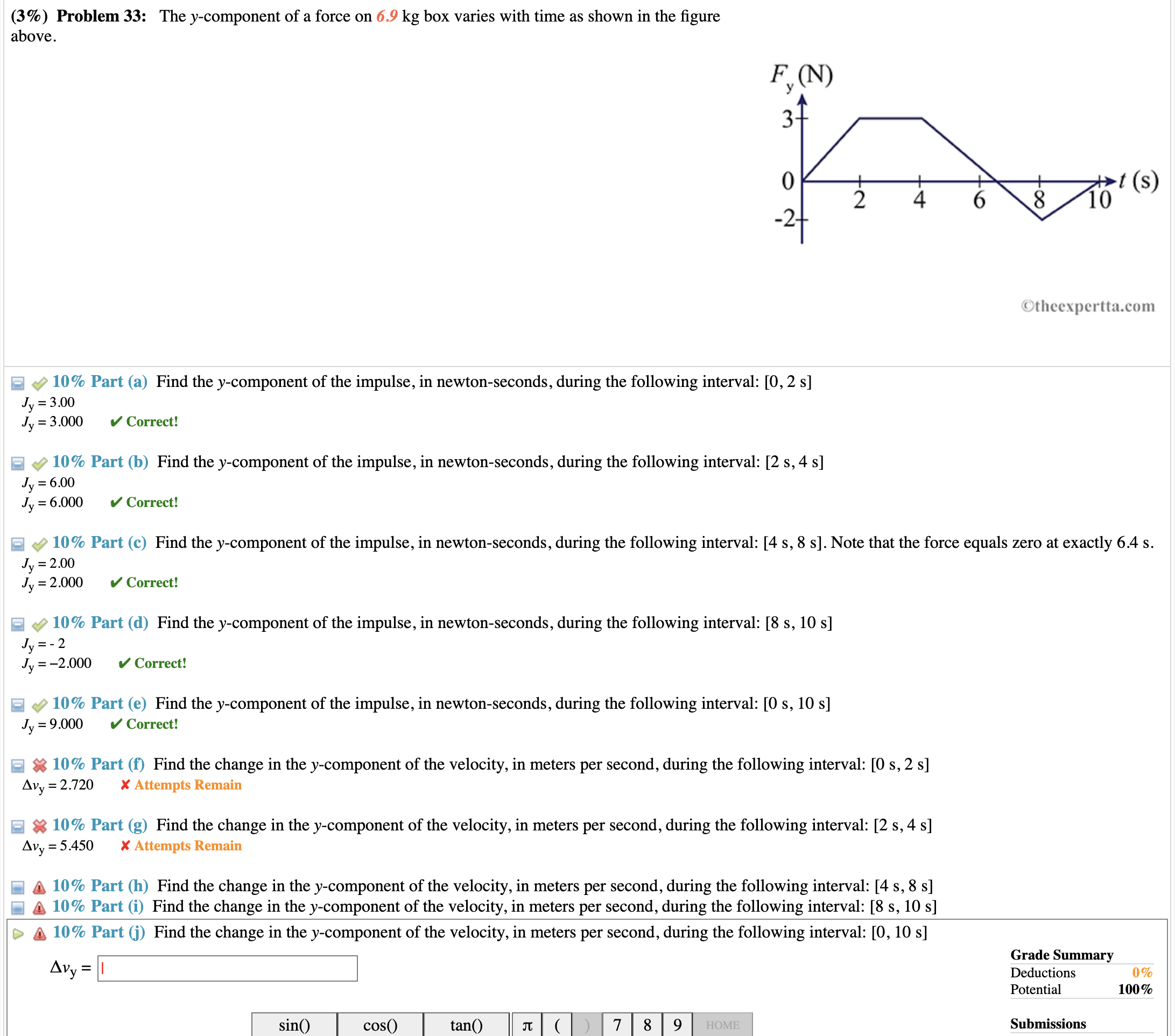1175x1036 pixels.
Task: Collapse the Part (f) section box
Action: coord(17,765)
